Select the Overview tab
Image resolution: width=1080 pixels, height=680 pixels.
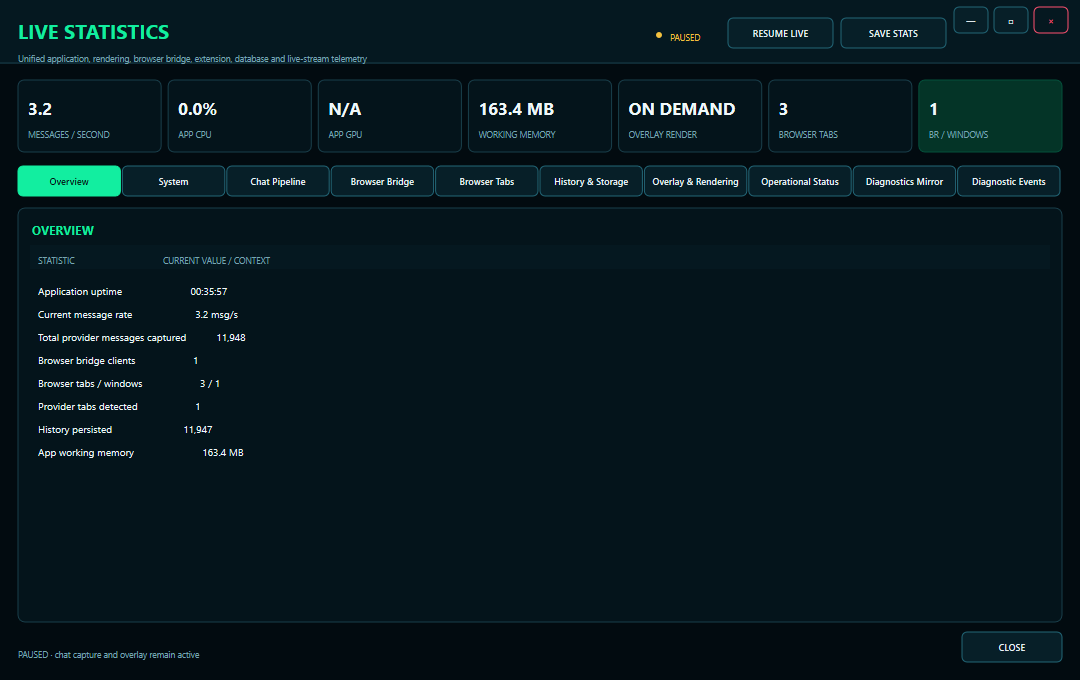tap(69, 181)
